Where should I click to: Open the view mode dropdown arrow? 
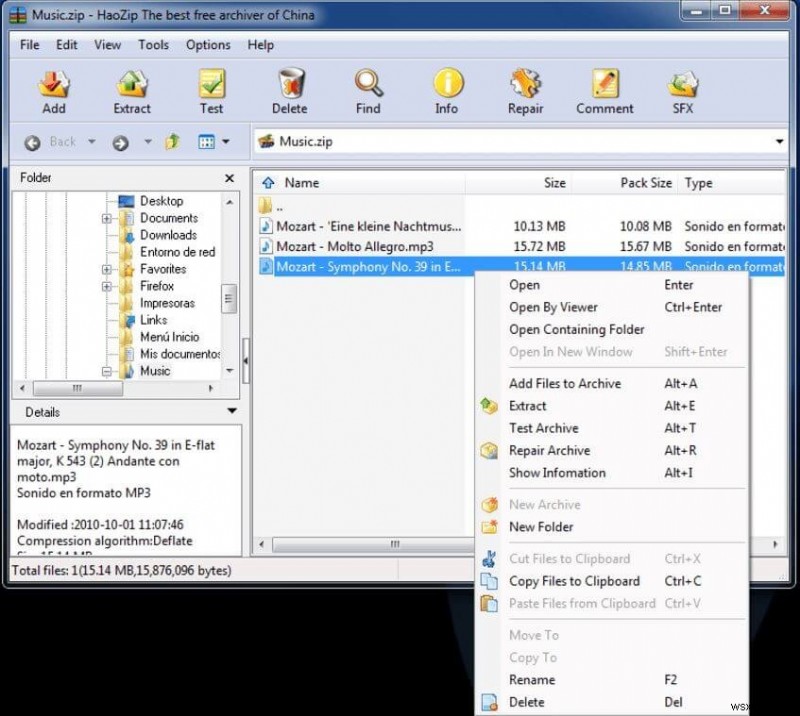click(226, 141)
